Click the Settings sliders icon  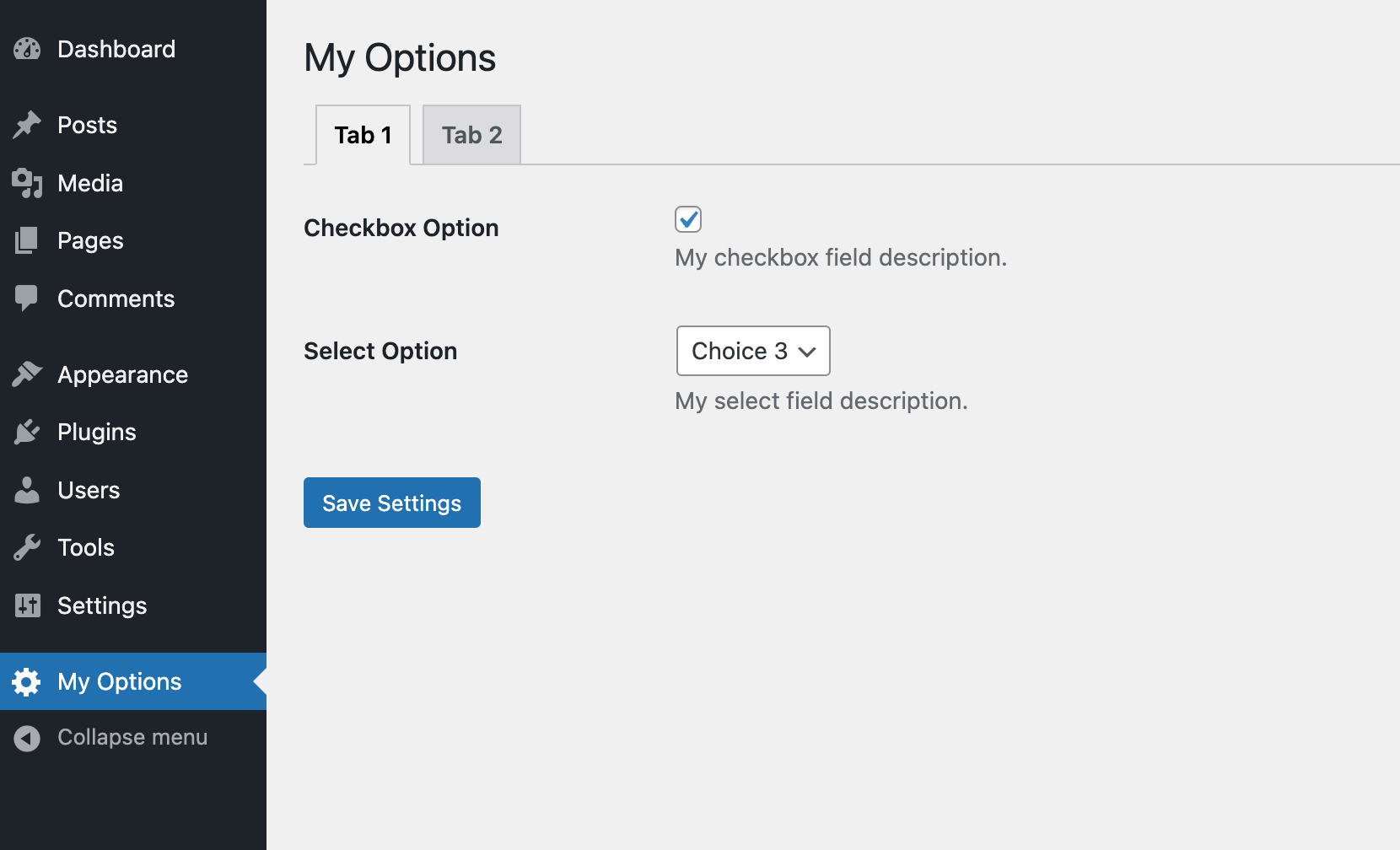[27, 605]
